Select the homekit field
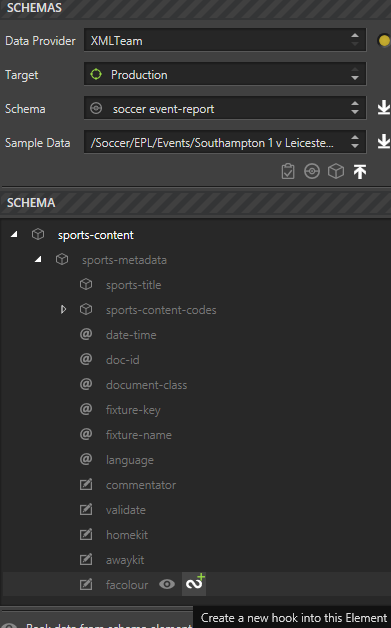The image size is (391, 628). [127, 535]
